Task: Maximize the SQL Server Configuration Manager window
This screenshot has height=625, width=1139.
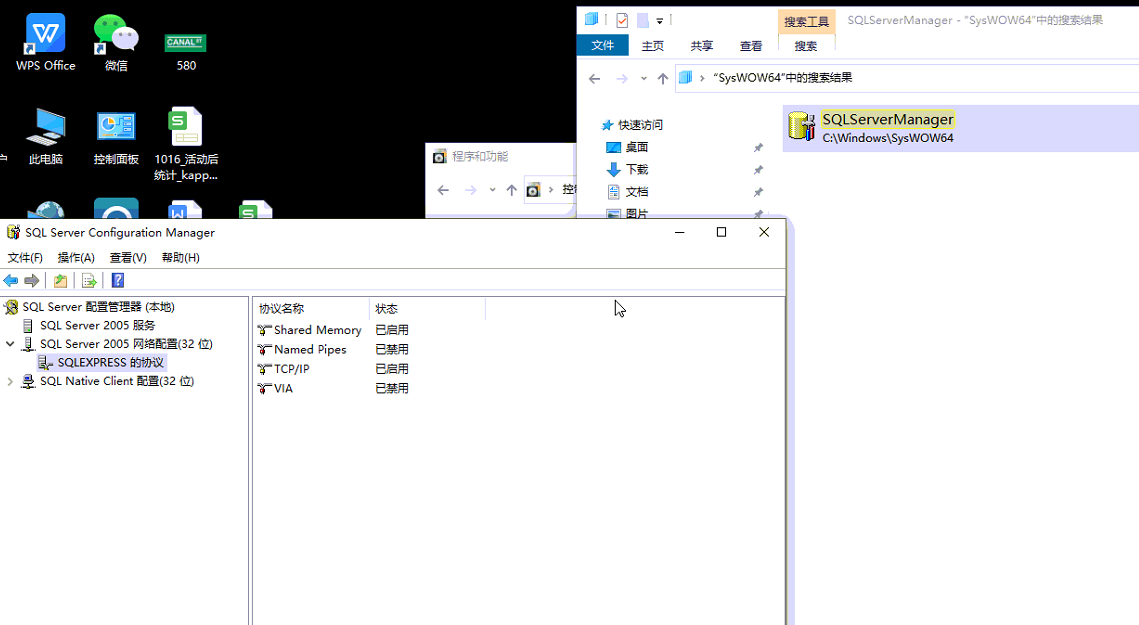Action: coord(721,232)
